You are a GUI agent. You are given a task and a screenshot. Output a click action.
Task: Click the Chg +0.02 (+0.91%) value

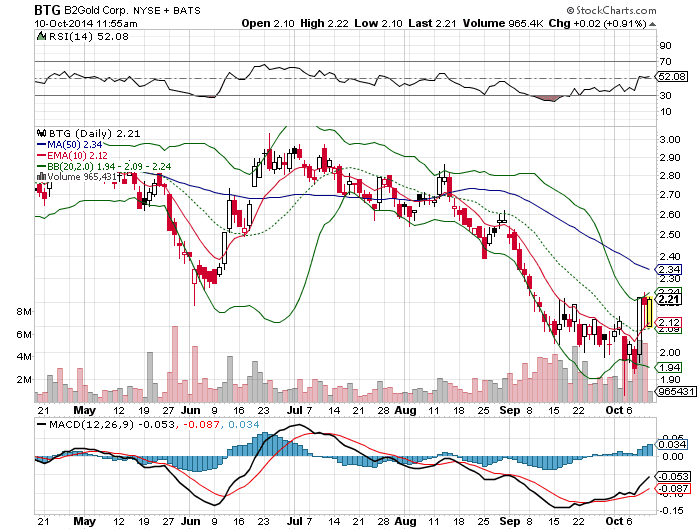597,23
